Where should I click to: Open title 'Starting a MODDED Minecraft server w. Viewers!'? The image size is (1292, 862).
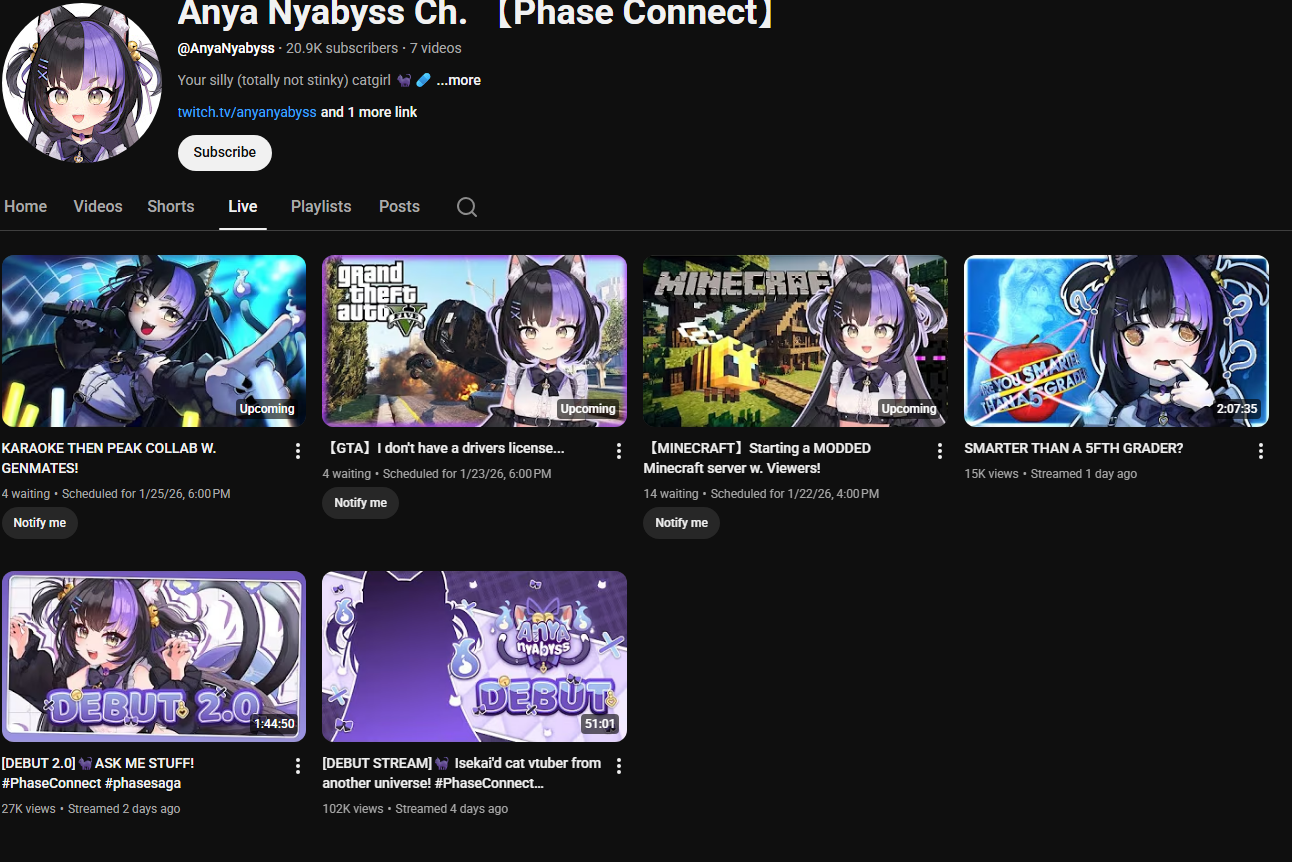coord(757,458)
